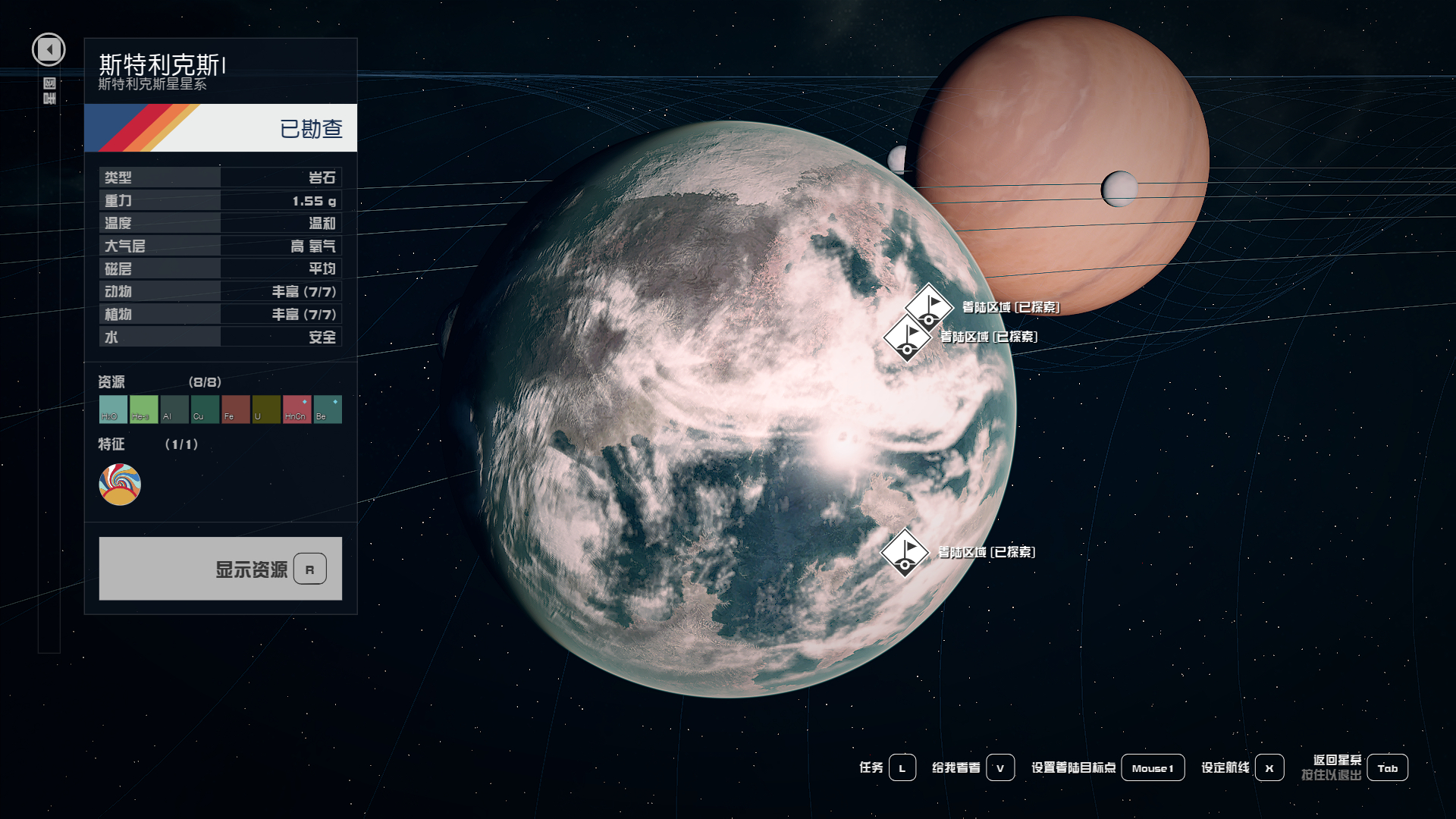
Task: Select the topmost landing zone flag marker
Action: [x=929, y=307]
